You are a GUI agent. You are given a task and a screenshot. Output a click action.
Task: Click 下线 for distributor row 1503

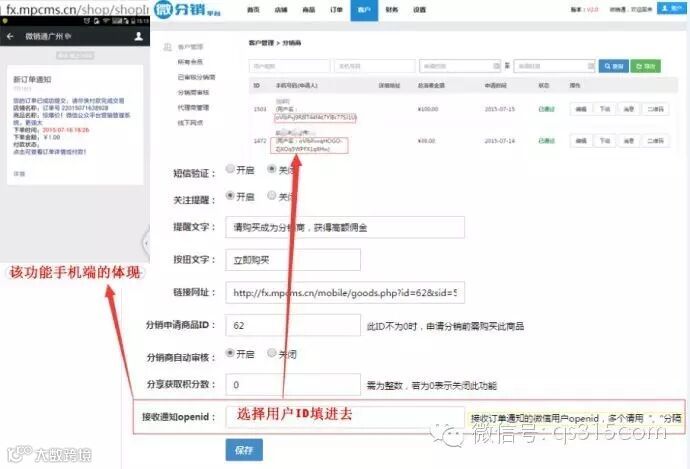[605, 109]
